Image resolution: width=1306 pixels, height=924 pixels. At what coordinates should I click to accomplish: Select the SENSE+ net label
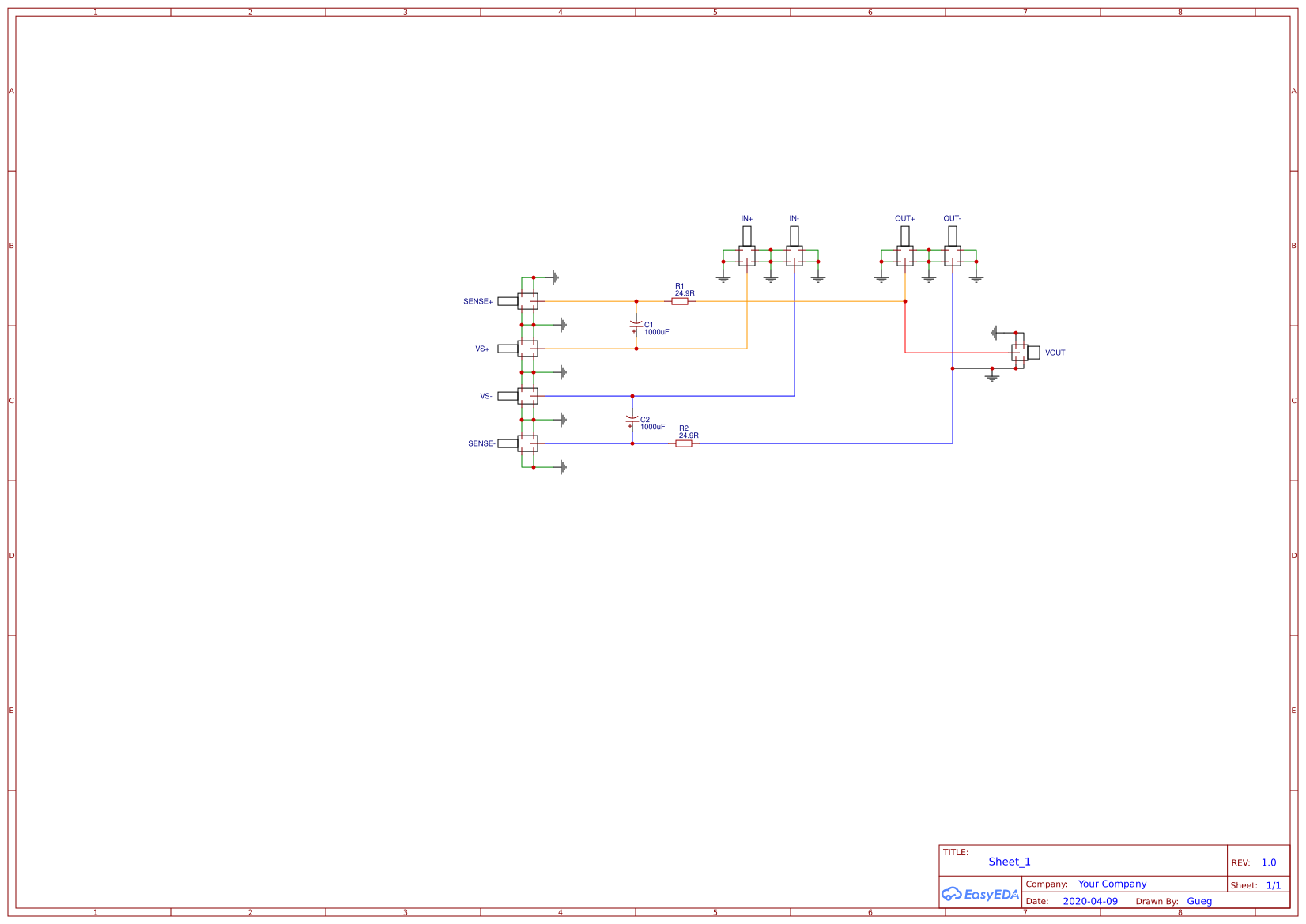[477, 301]
